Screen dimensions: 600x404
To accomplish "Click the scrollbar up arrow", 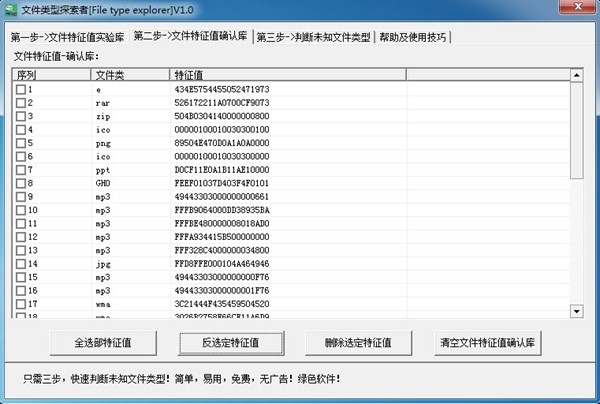I will point(576,75).
